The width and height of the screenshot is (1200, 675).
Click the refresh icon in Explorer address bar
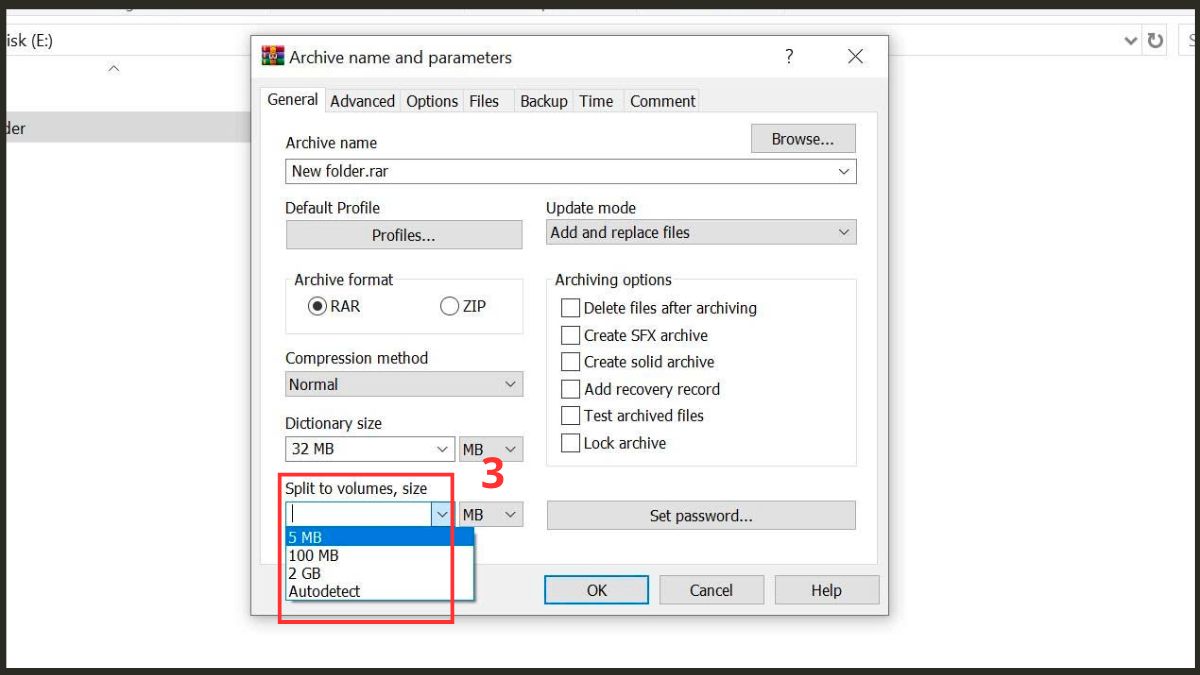click(x=1155, y=41)
